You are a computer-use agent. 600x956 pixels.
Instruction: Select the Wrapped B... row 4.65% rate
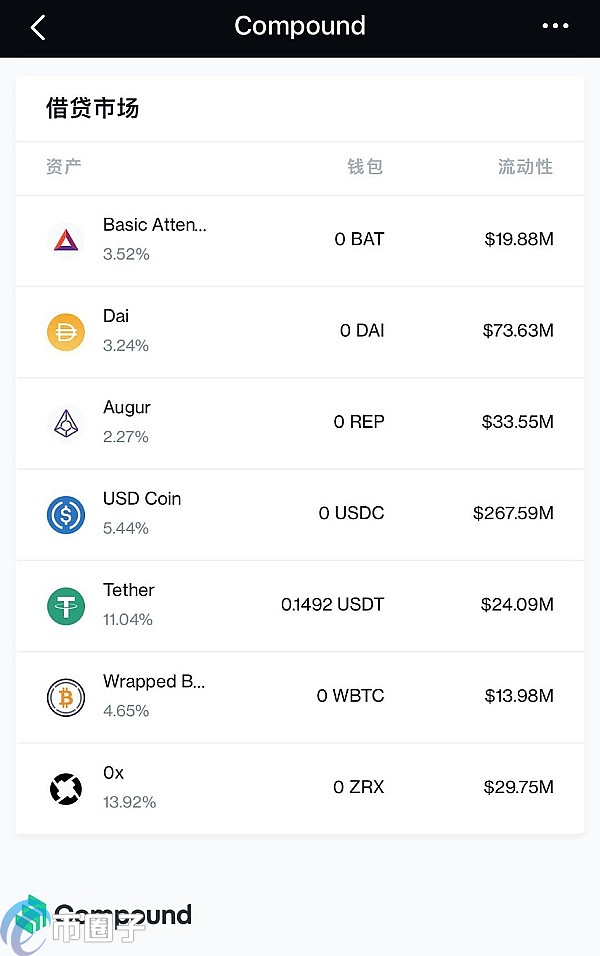tap(126, 711)
